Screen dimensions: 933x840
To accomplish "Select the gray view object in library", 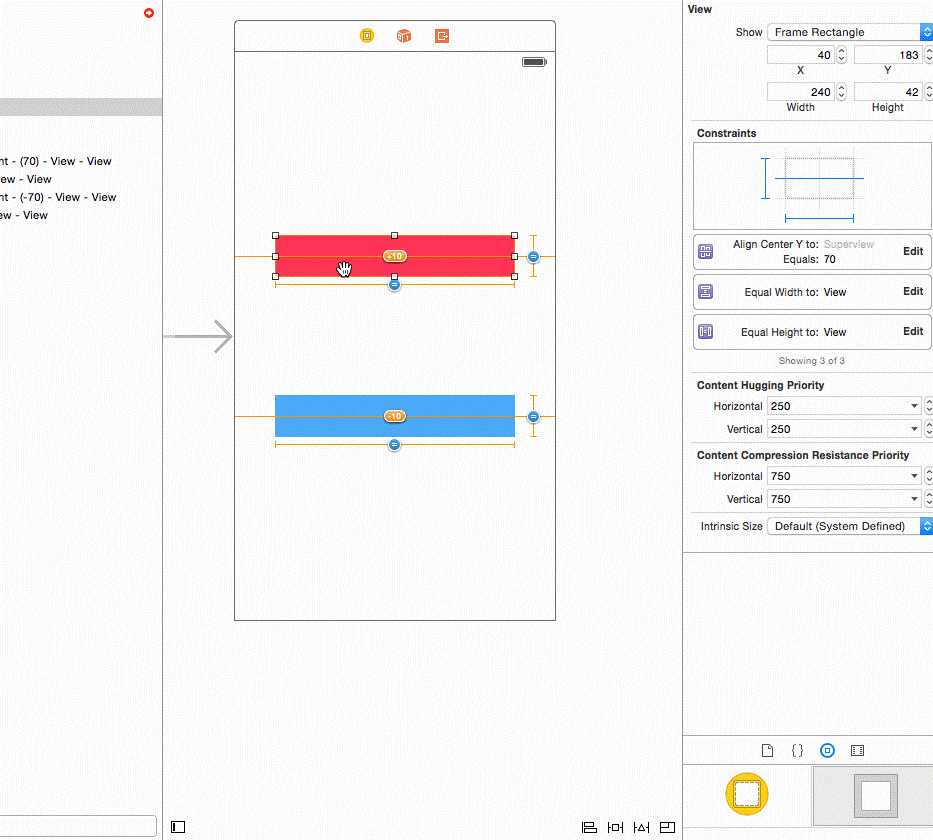I will (876, 795).
